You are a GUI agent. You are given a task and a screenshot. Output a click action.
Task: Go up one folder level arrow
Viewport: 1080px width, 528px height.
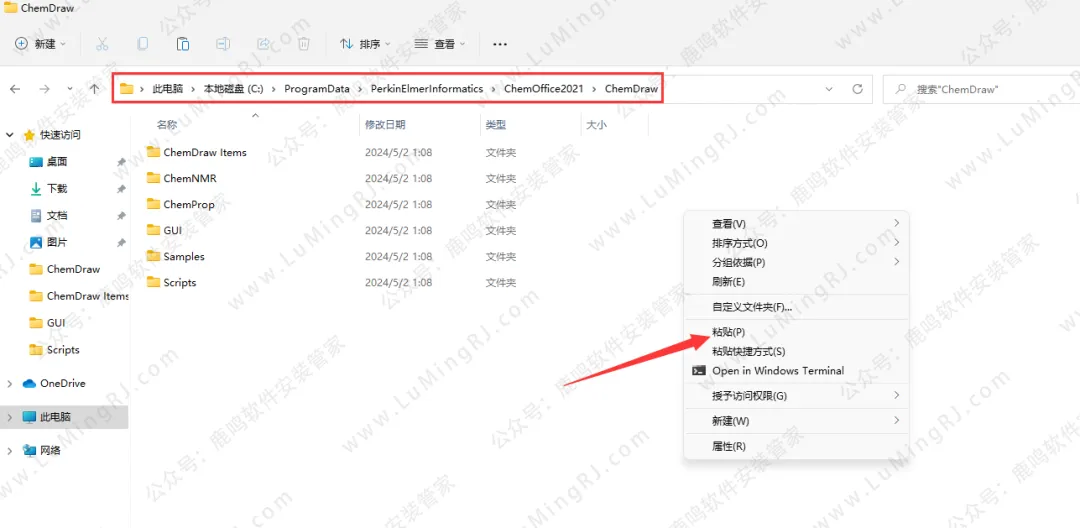[x=95, y=89]
